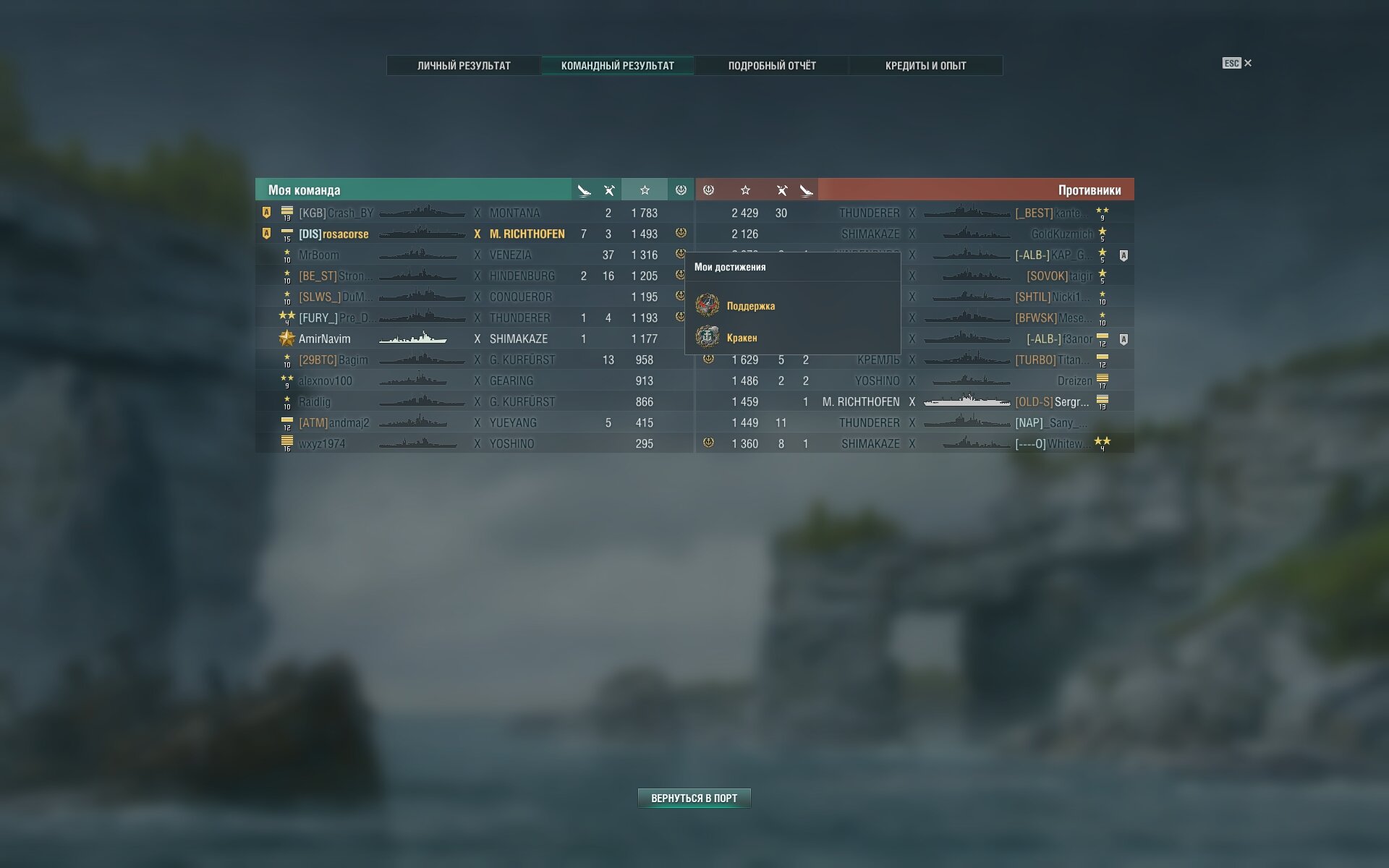
Task: Select Командный результат tab
Action: pyautogui.click(x=618, y=66)
